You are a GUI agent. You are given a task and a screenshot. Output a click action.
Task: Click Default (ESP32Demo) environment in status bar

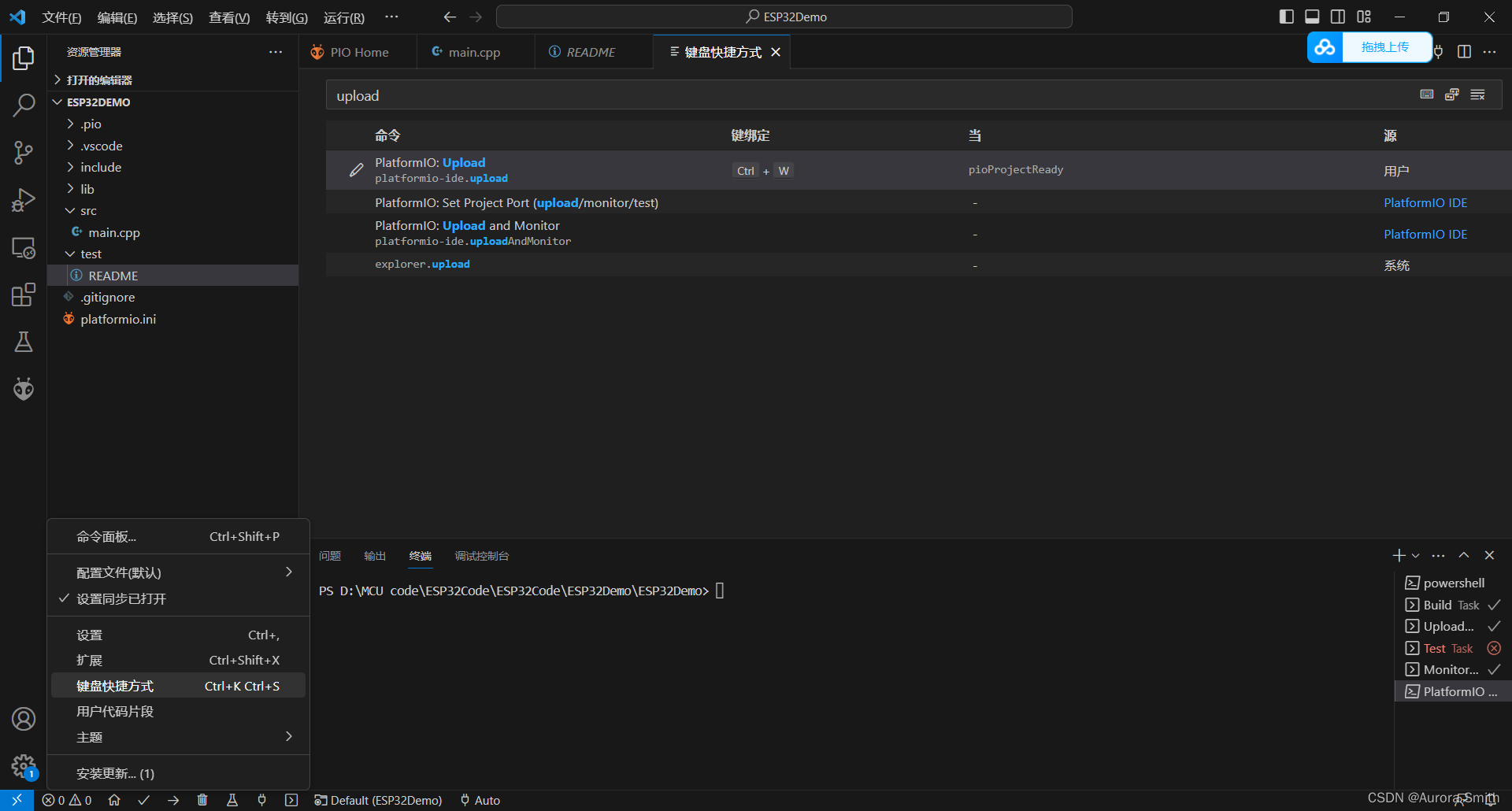point(378,800)
